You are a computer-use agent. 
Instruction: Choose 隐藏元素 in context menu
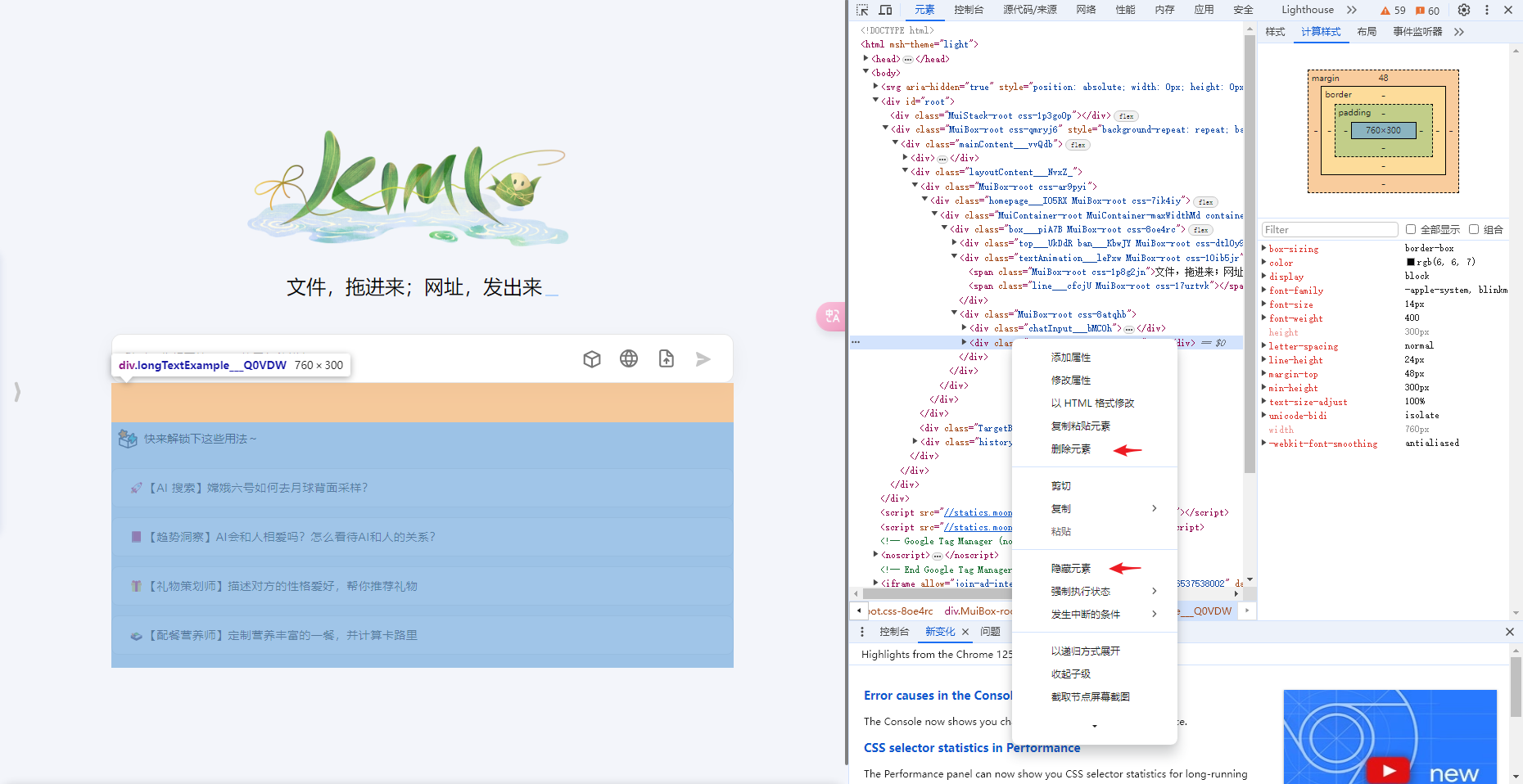point(1071,569)
